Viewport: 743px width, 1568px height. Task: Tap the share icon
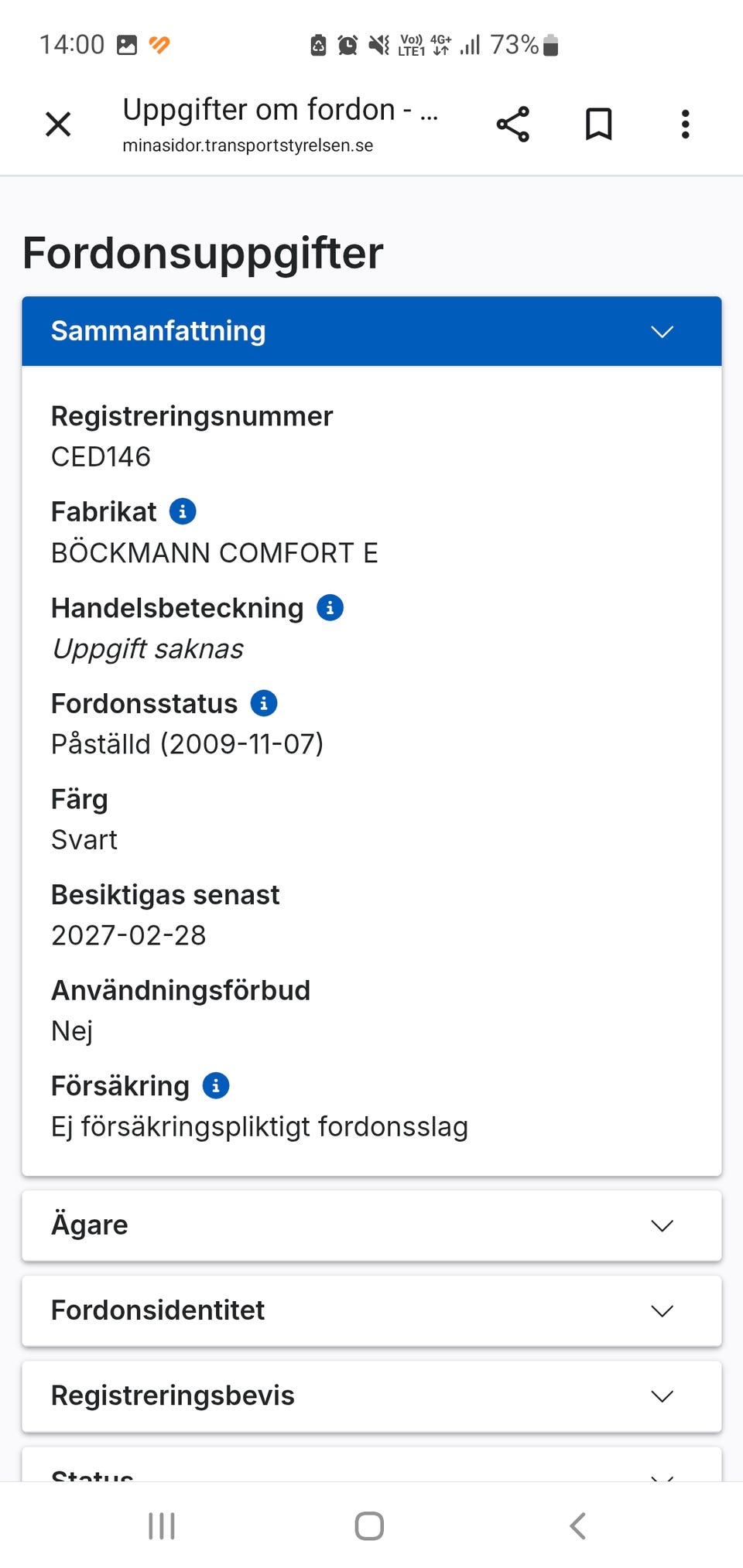click(x=512, y=124)
